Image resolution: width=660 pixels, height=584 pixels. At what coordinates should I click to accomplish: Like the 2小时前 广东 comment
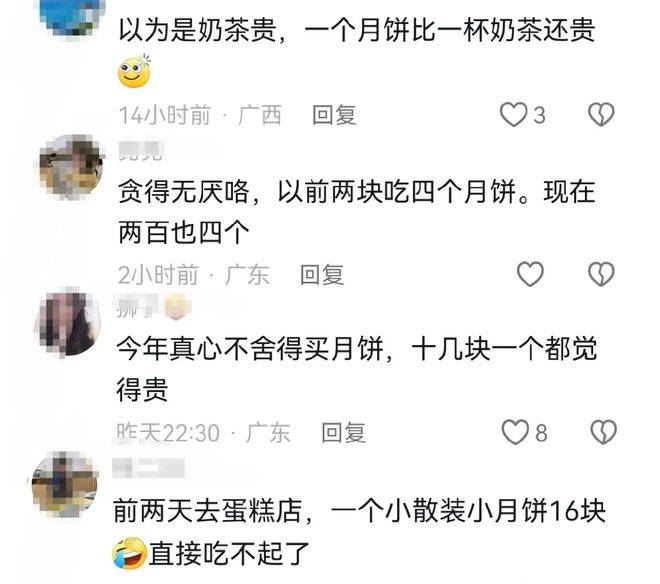[x=530, y=274]
